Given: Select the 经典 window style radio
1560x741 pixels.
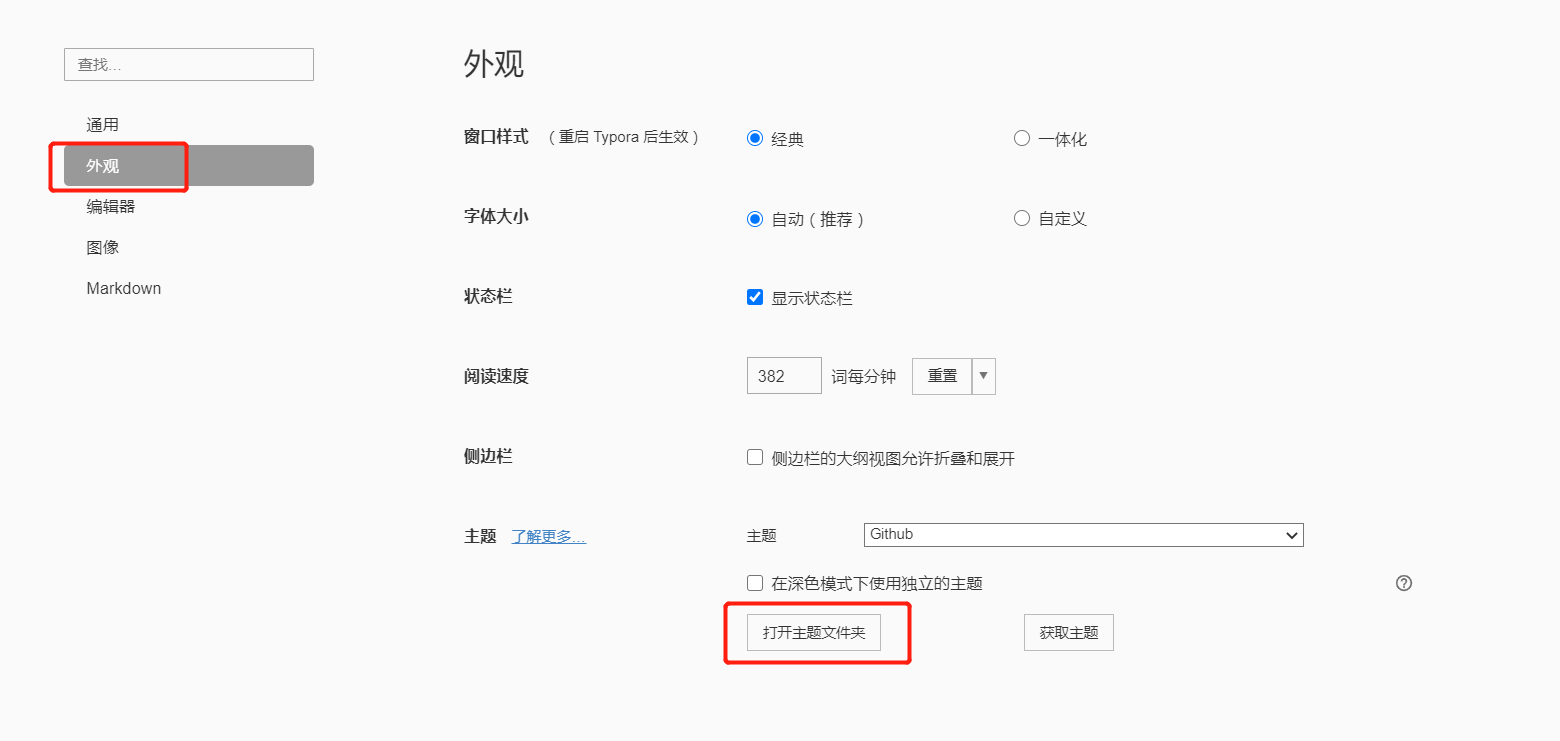Looking at the screenshot, I should coord(755,138).
